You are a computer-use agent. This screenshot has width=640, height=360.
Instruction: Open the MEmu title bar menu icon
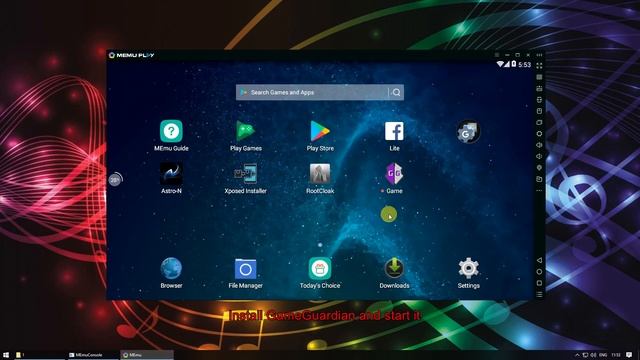click(497, 55)
